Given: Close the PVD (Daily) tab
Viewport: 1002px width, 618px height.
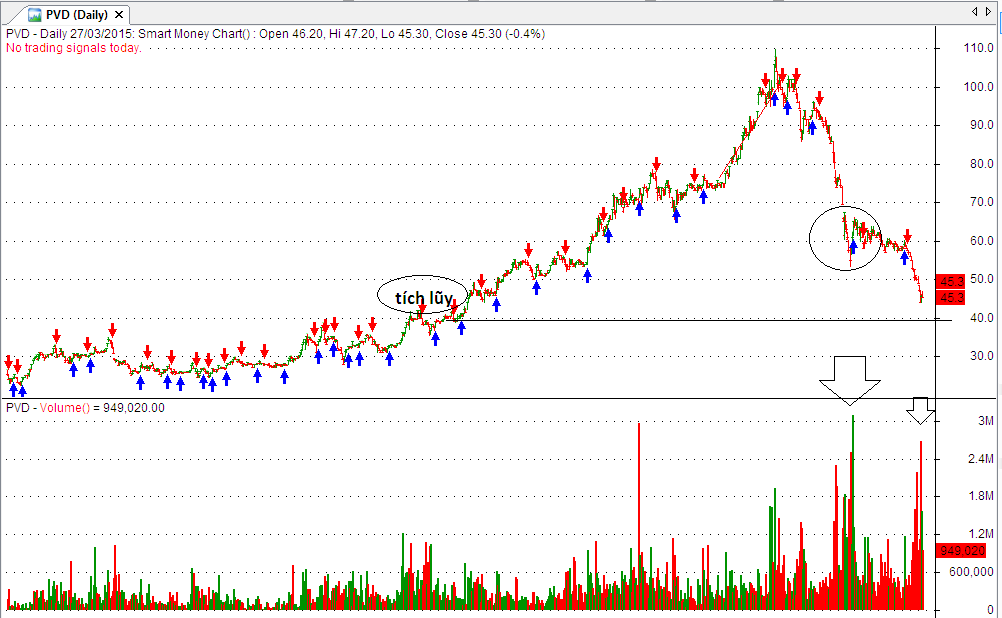Looking at the screenshot, I should click(119, 15).
